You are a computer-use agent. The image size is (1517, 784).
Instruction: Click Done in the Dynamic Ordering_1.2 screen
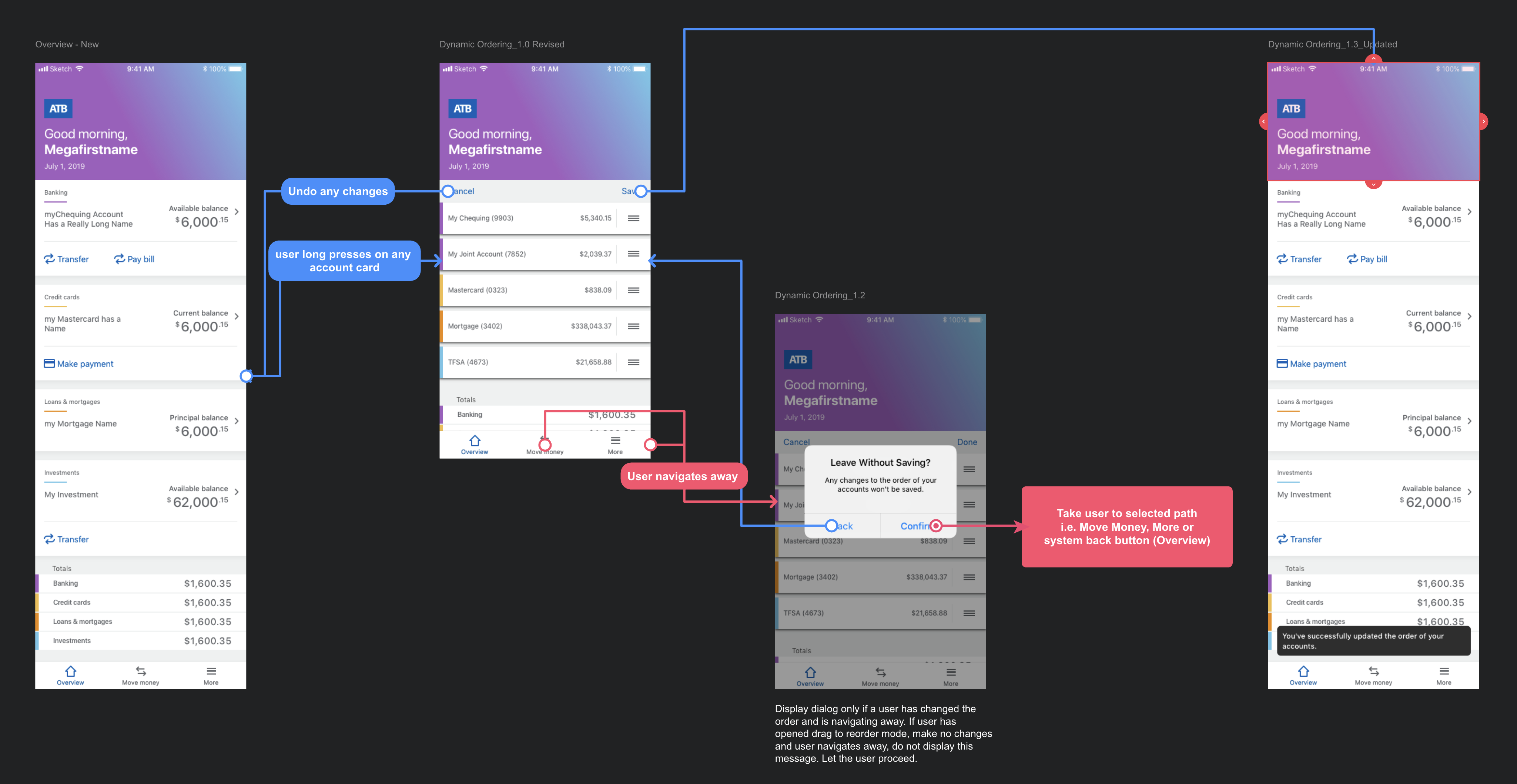pos(967,442)
